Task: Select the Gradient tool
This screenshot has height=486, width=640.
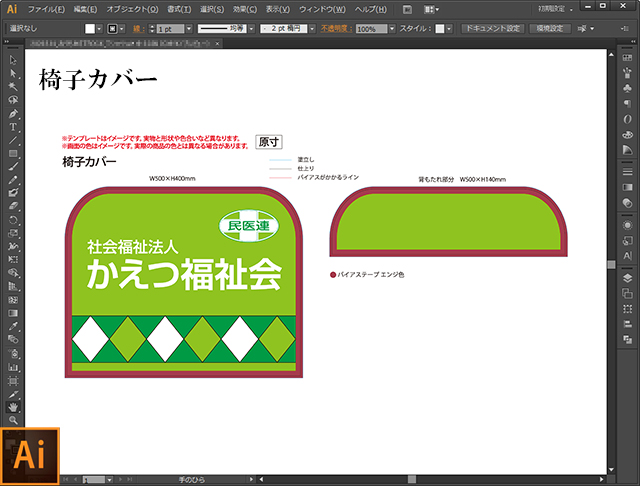Action: (13, 313)
